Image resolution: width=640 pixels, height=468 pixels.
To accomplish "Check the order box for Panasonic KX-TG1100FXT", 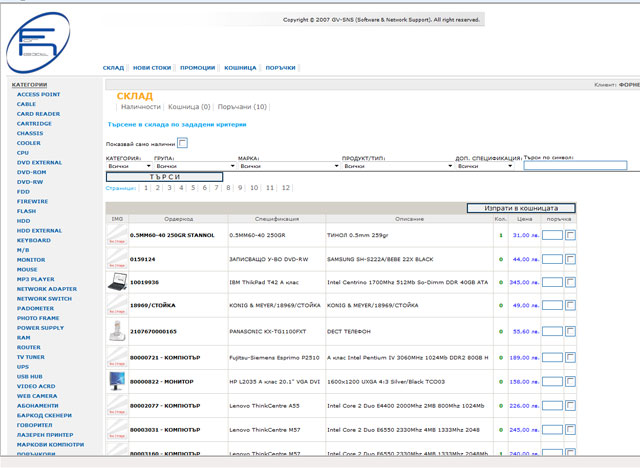I will pos(570,331).
